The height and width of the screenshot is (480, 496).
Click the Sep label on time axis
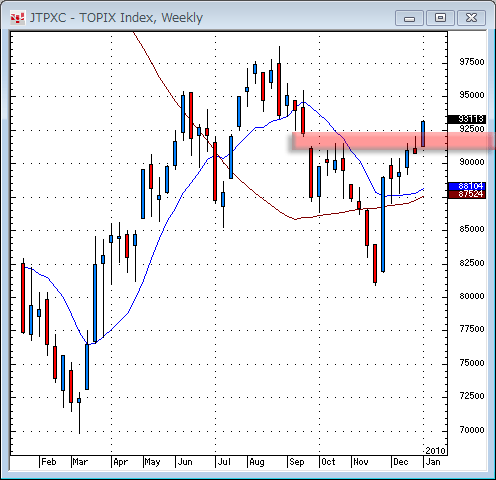pyautogui.click(x=297, y=463)
